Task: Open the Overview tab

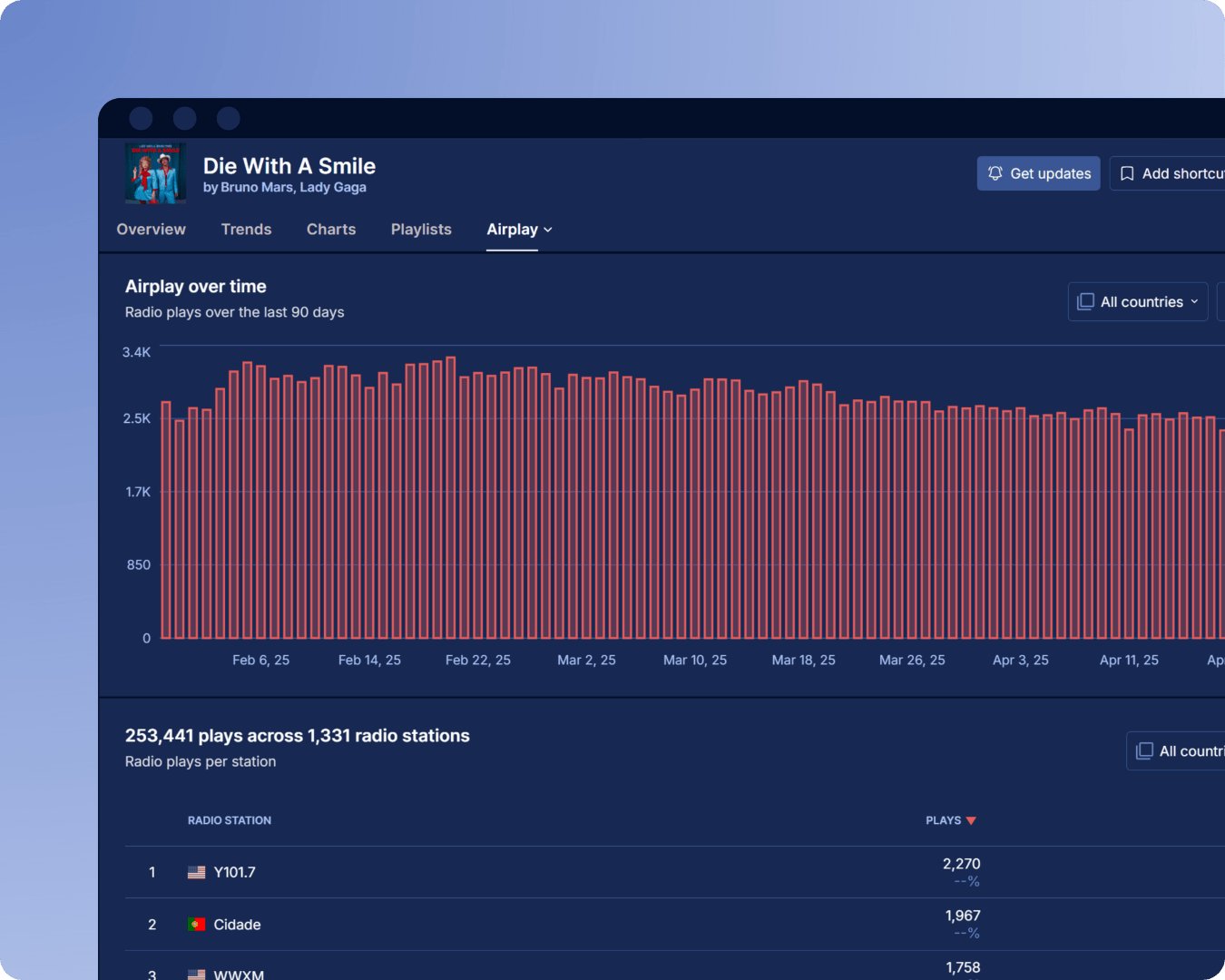Action: pyautogui.click(x=151, y=230)
